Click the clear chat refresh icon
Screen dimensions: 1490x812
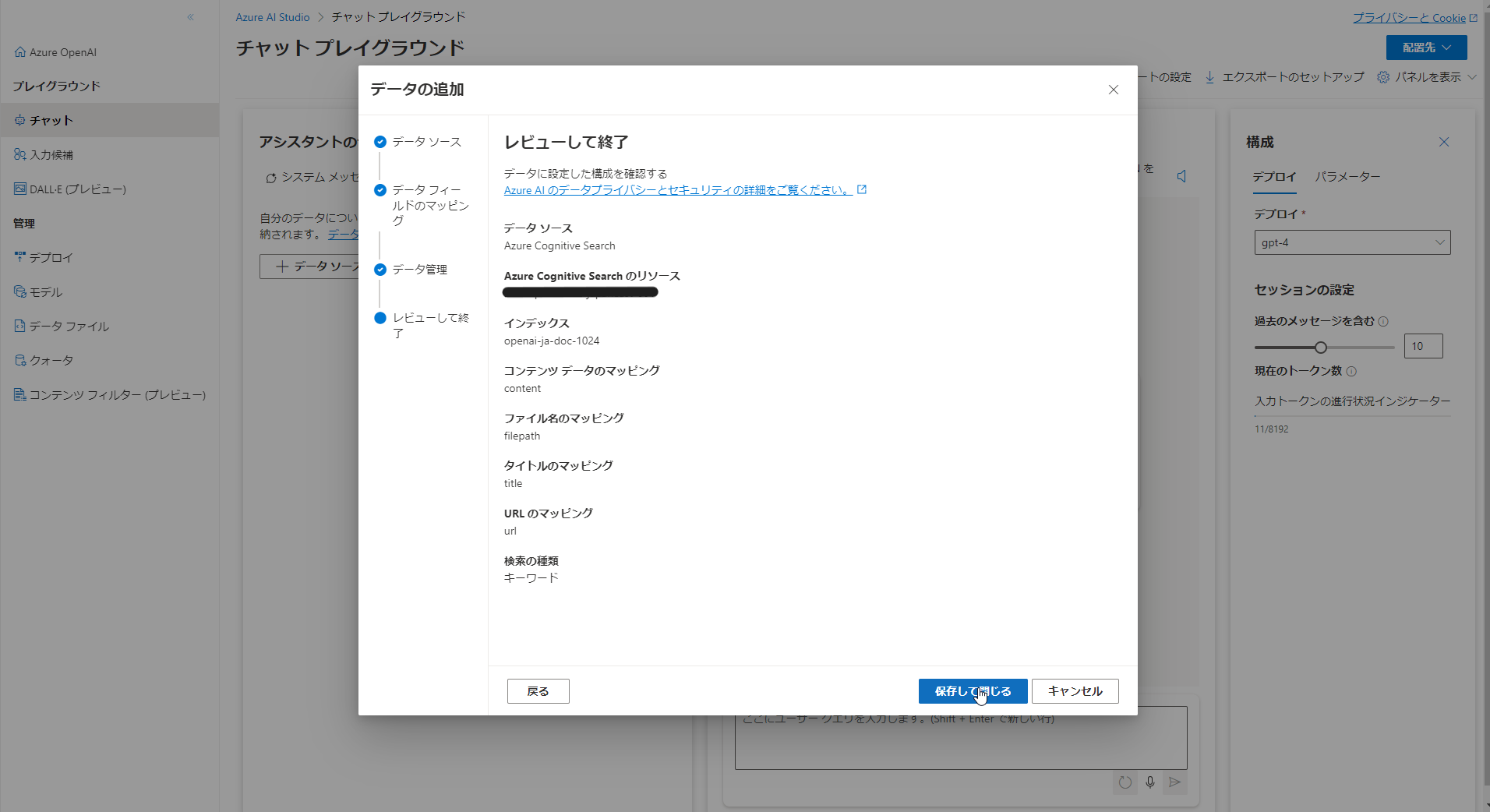coord(1125,782)
